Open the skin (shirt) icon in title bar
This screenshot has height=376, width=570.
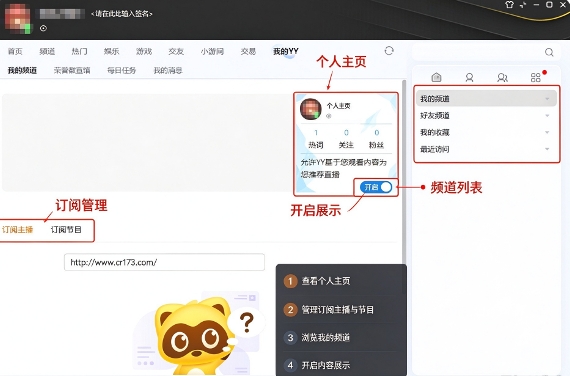pos(509,5)
